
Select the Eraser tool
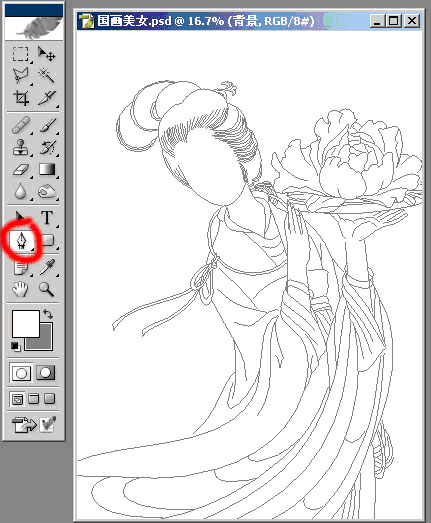(x=20, y=169)
